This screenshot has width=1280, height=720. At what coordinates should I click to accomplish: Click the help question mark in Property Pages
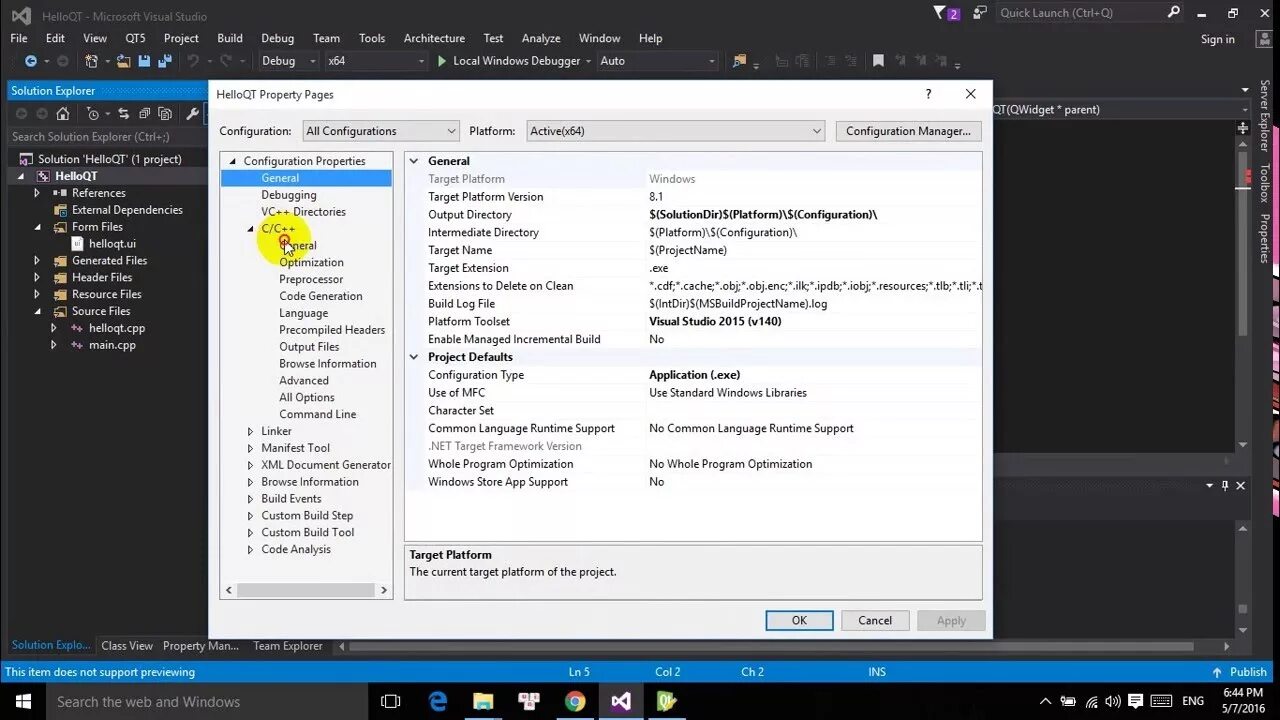coord(928,94)
